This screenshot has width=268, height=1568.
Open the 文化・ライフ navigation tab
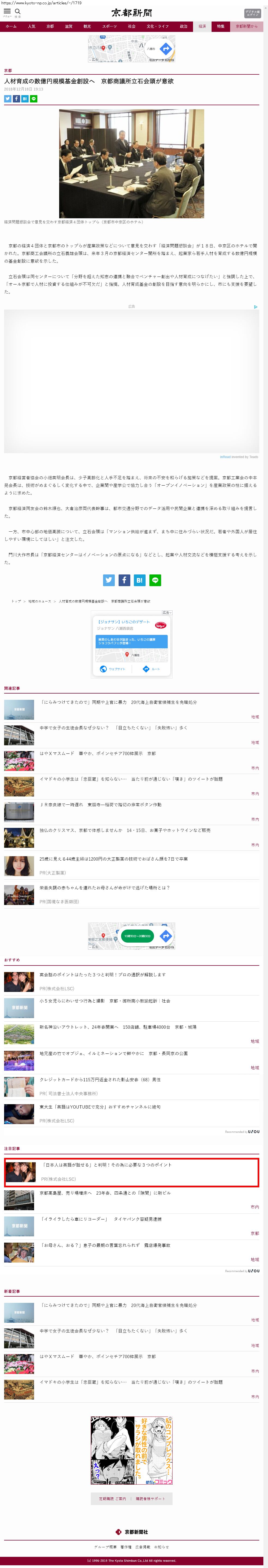[x=157, y=27]
